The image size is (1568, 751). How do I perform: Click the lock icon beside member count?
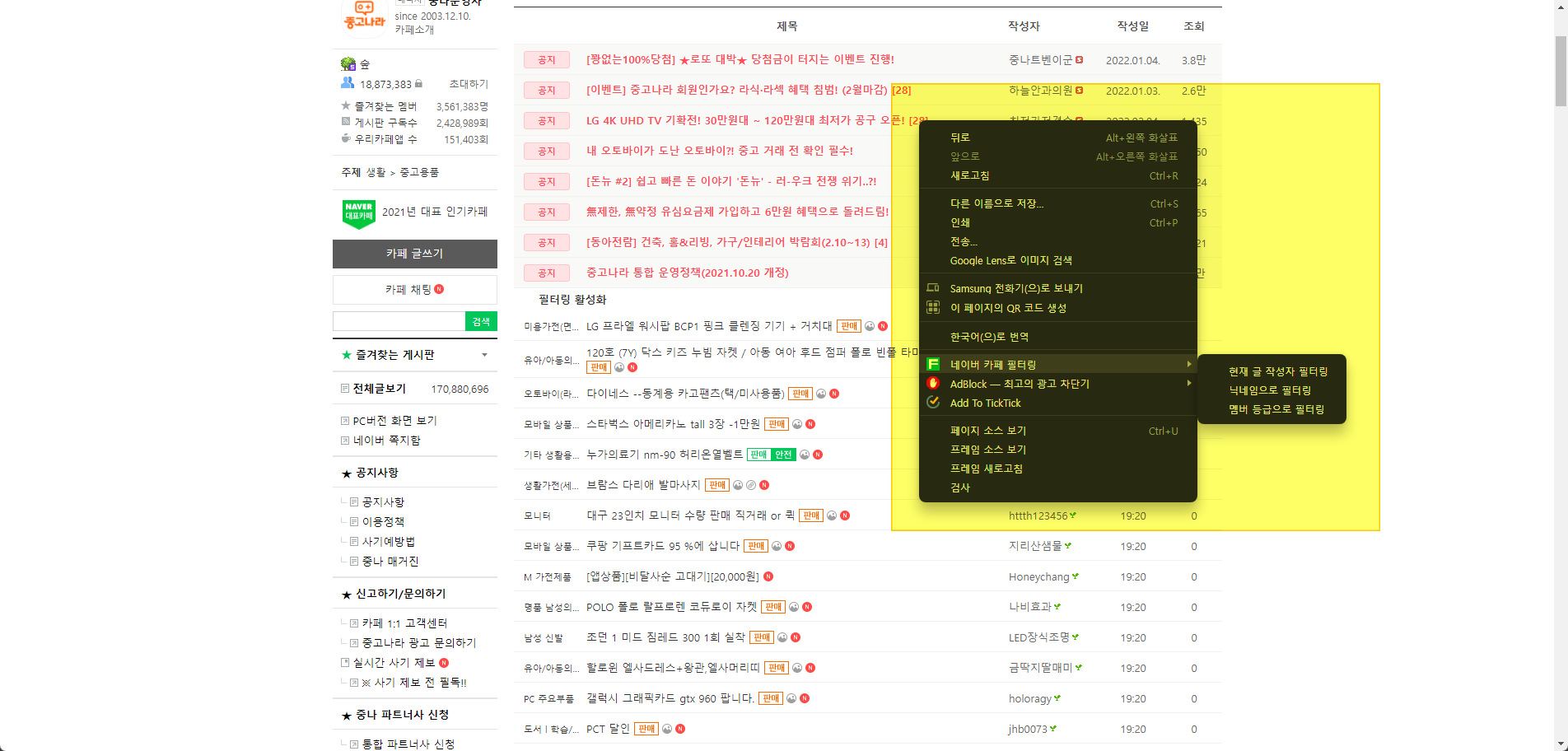[418, 84]
